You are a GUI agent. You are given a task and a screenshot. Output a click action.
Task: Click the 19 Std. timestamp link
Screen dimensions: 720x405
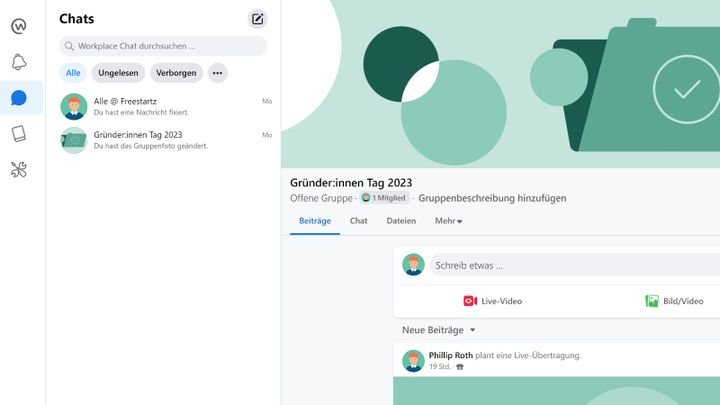440,367
